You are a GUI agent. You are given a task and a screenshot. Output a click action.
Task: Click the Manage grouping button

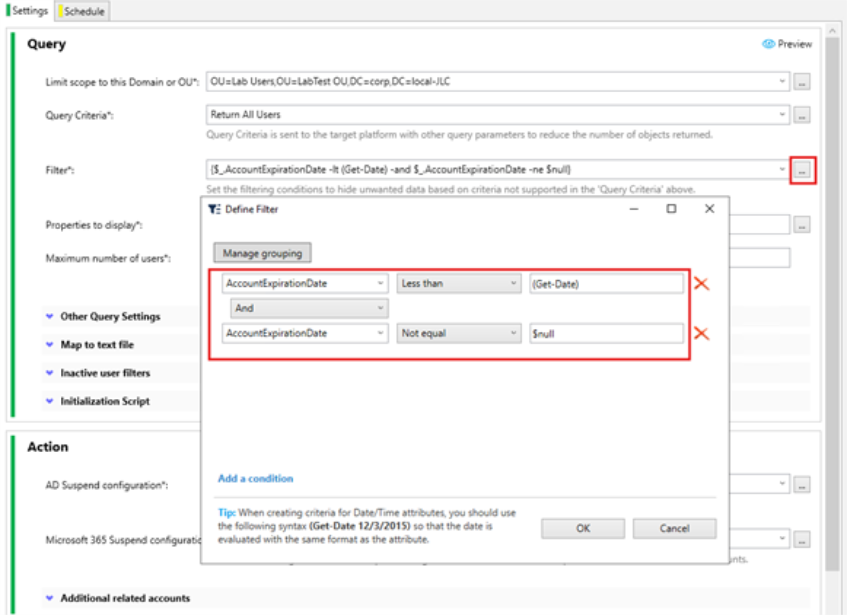[263, 253]
